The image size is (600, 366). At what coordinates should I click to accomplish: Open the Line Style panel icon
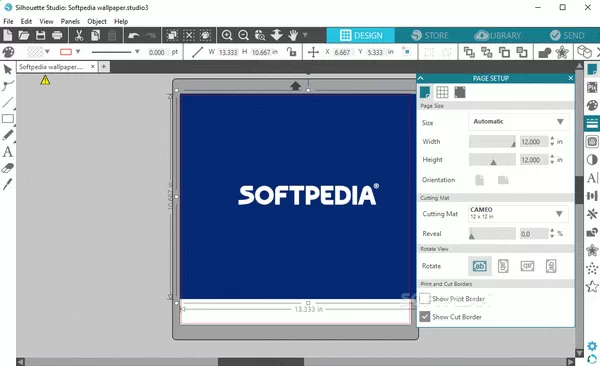[592, 123]
